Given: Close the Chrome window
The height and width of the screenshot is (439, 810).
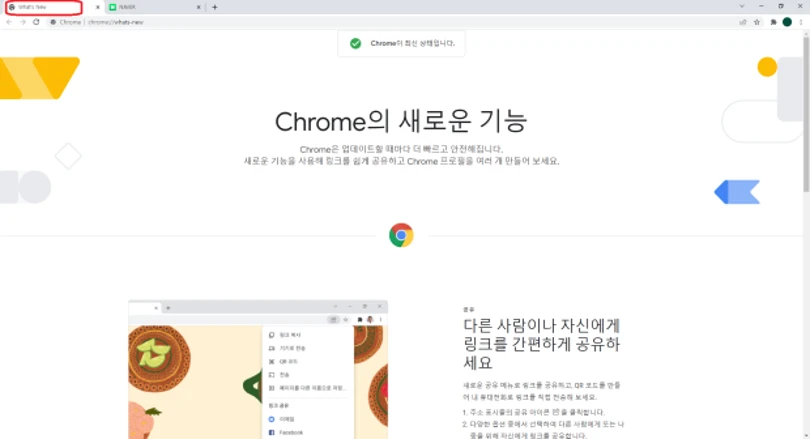Looking at the screenshot, I should (800, 6).
